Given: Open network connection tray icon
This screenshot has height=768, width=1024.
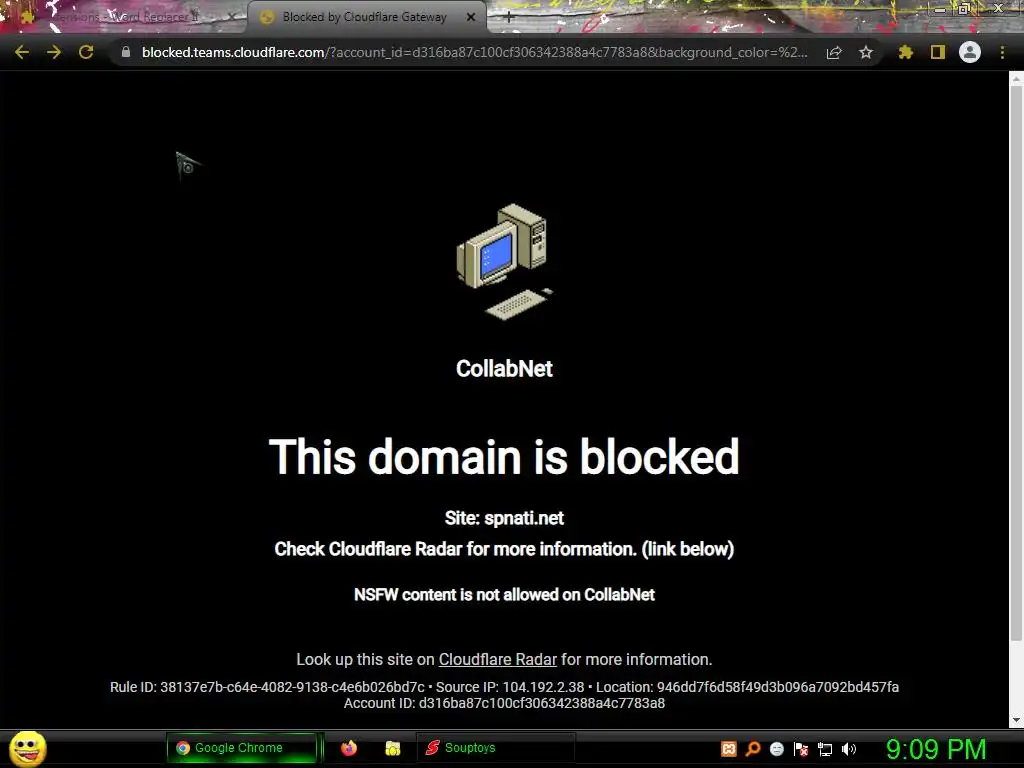Looking at the screenshot, I should 825,749.
